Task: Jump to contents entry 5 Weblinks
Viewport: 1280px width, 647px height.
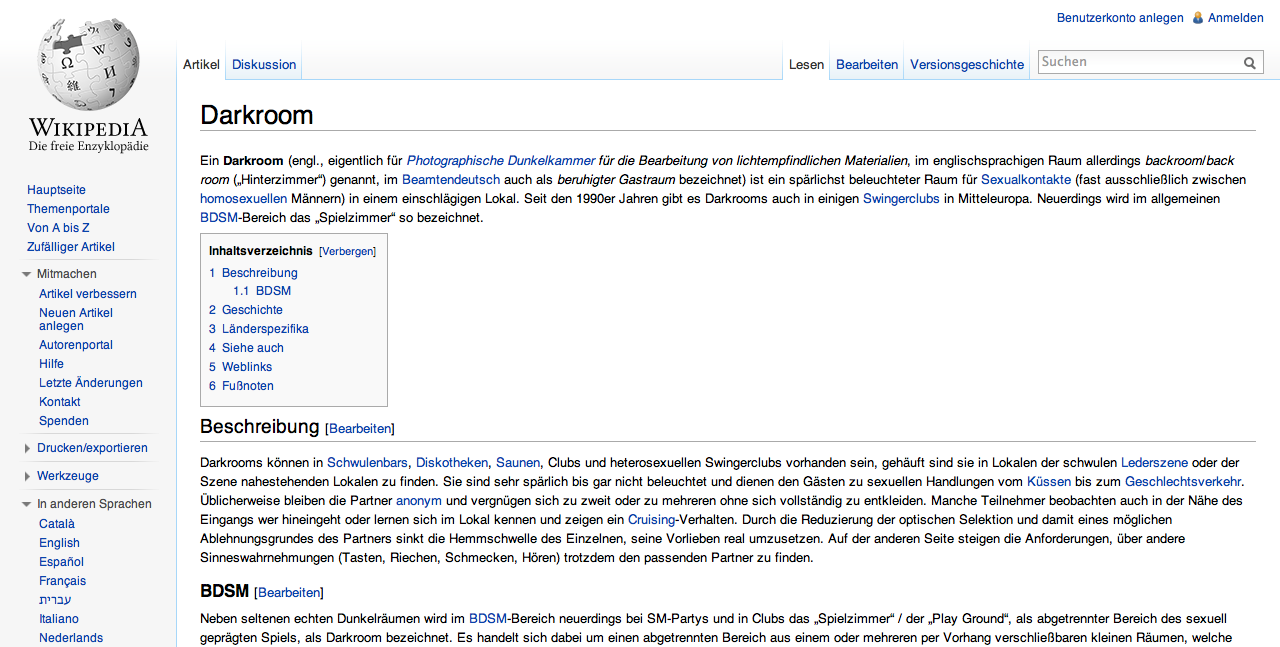Action: pyautogui.click(x=240, y=367)
